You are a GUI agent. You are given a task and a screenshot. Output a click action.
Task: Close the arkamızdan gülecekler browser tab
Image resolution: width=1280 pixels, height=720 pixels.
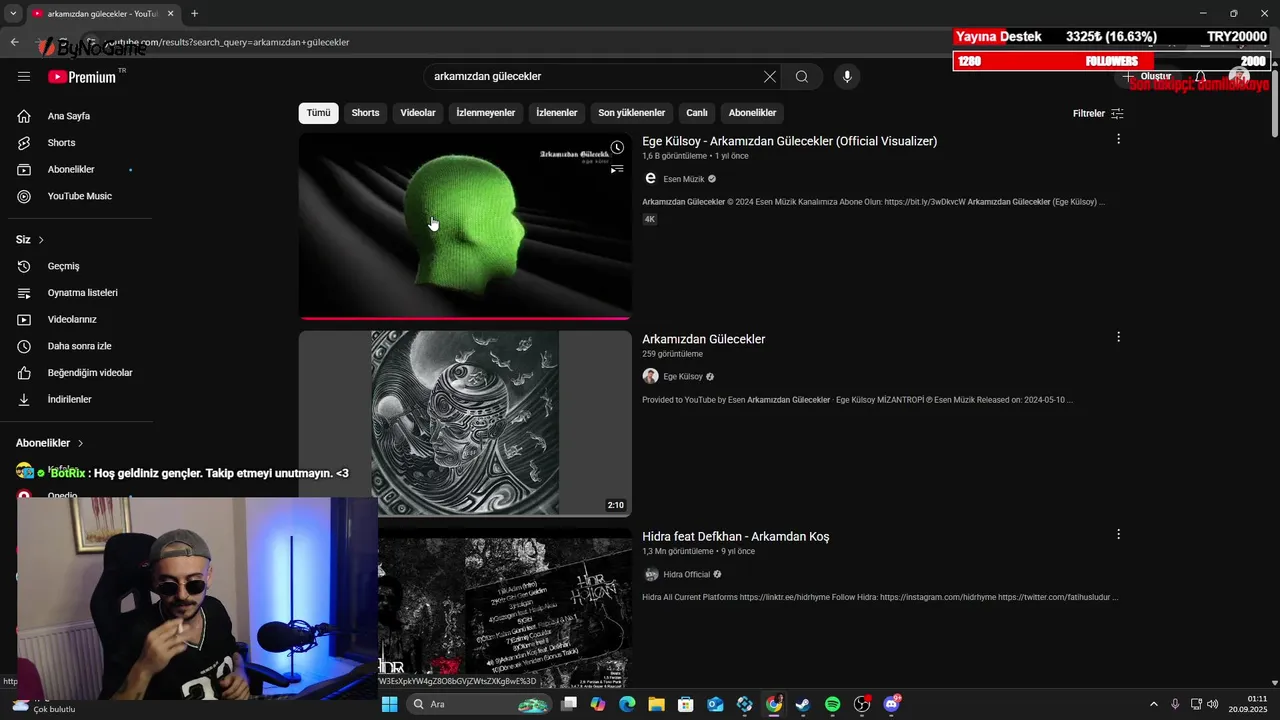[169, 13]
